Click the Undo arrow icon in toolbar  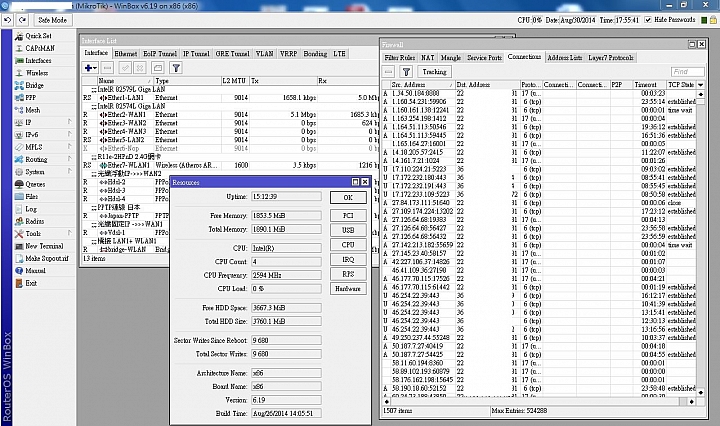pos(7,20)
